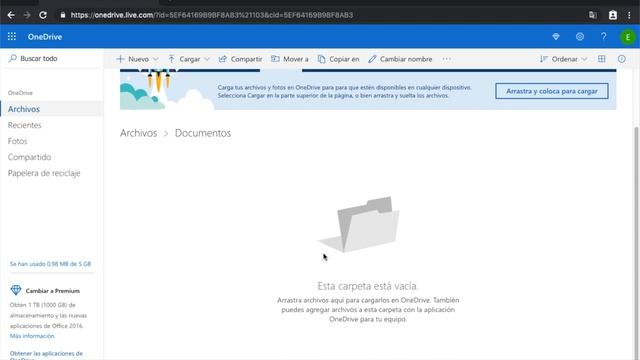Open the details info pane icon
Screen dimensions: 640x360
[x=622, y=59]
